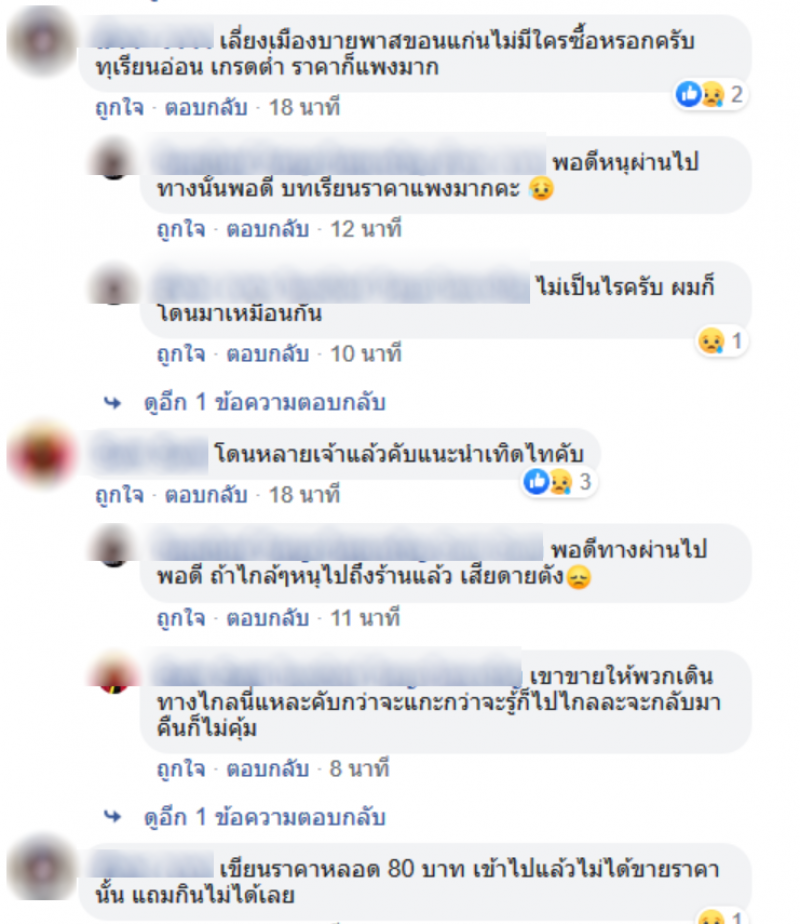Expand first 'ดูอีก 1 ข้อความตอบกลับ' arrow
800x924 pixels.
pyautogui.click(x=113, y=403)
